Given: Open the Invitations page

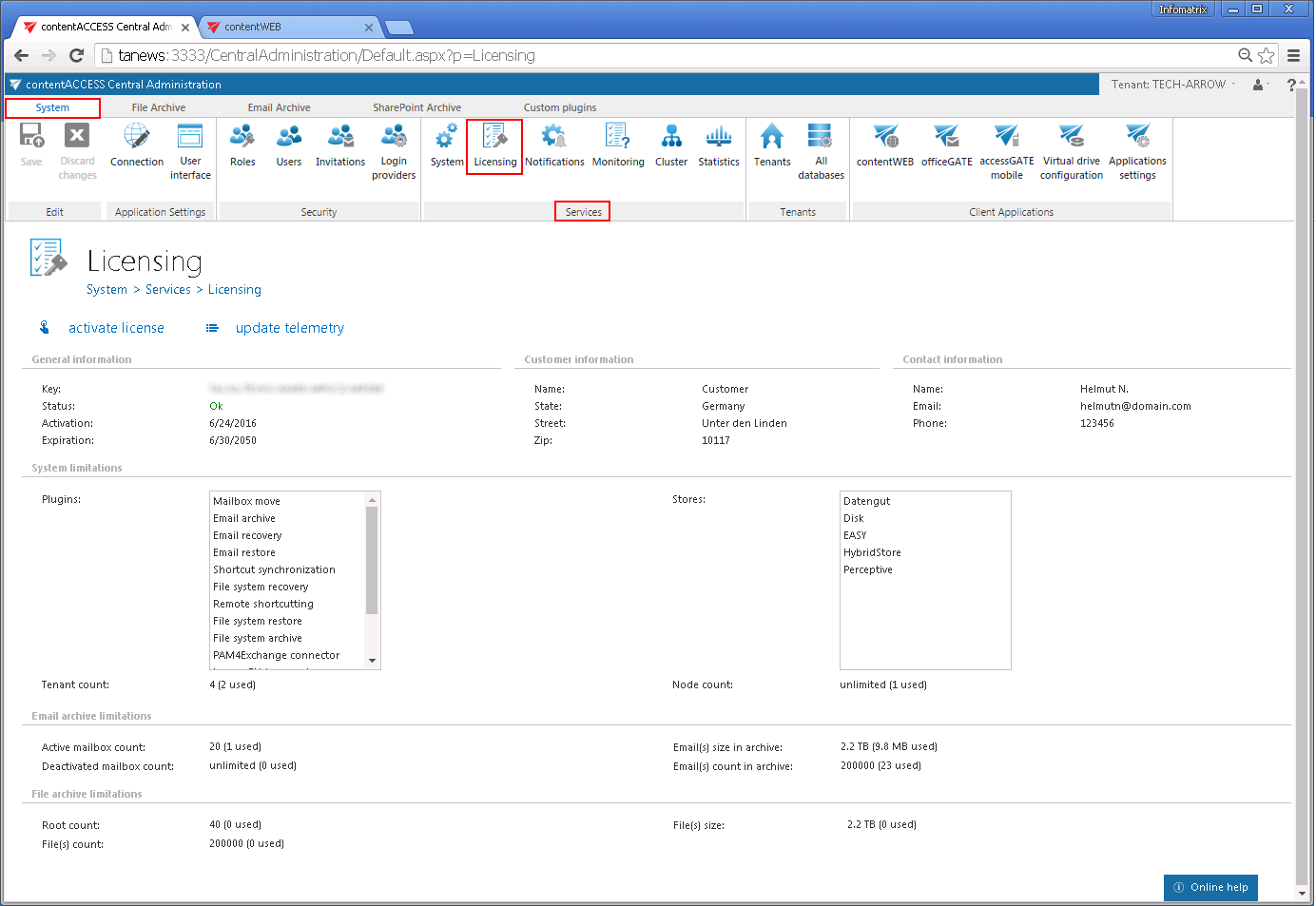Looking at the screenshot, I should tap(340, 145).
